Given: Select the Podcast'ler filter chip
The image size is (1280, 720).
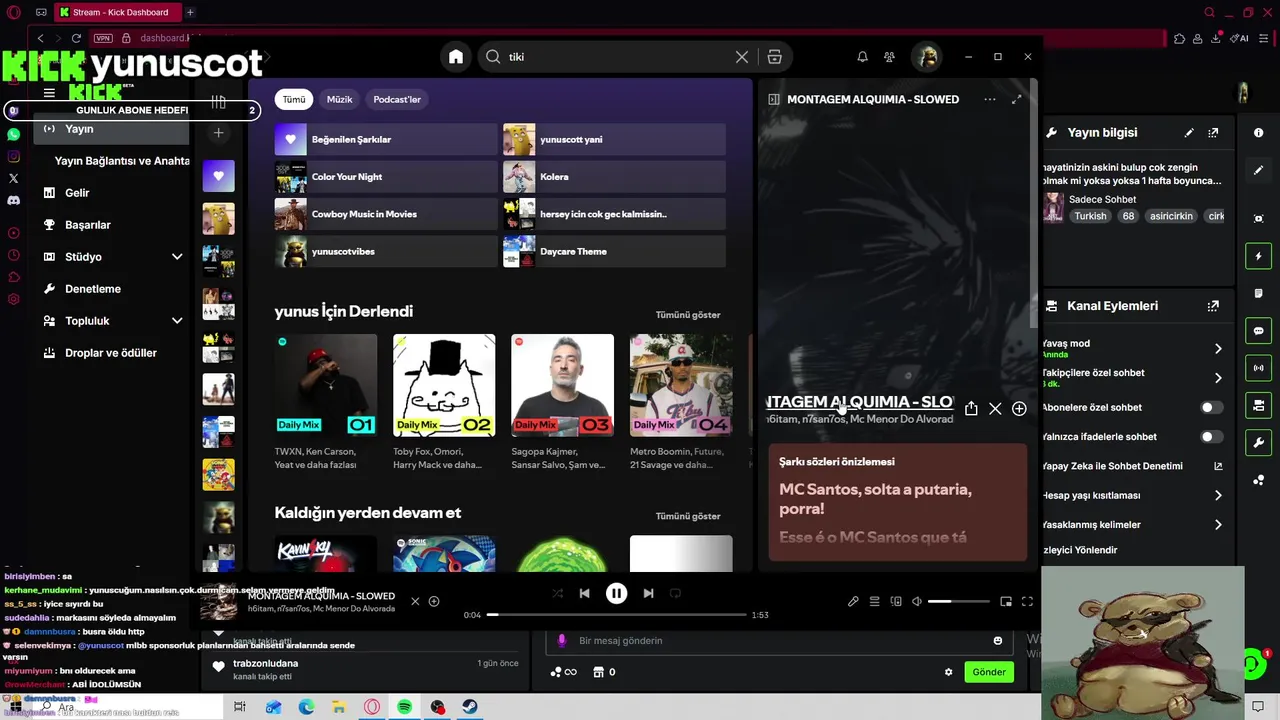Looking at the screenshot, I should tap(397, 99).
